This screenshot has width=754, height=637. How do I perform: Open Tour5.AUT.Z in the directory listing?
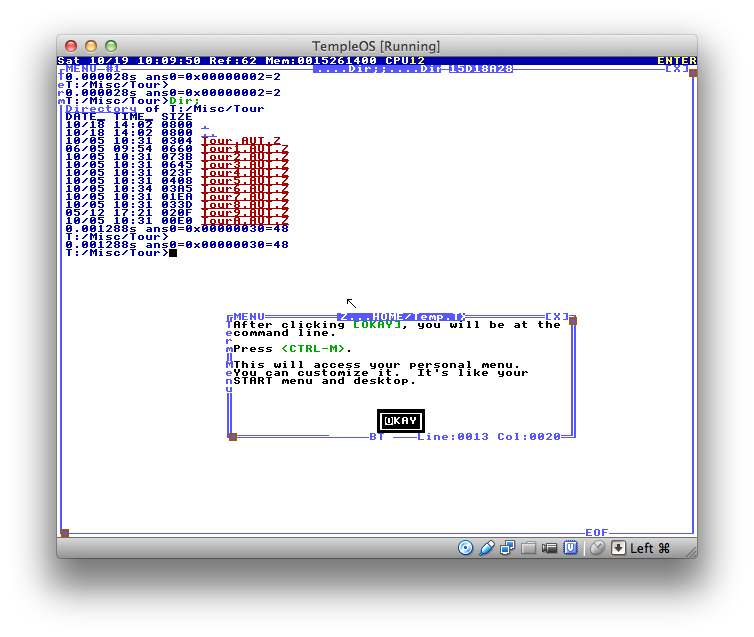[x=245, y=180]
